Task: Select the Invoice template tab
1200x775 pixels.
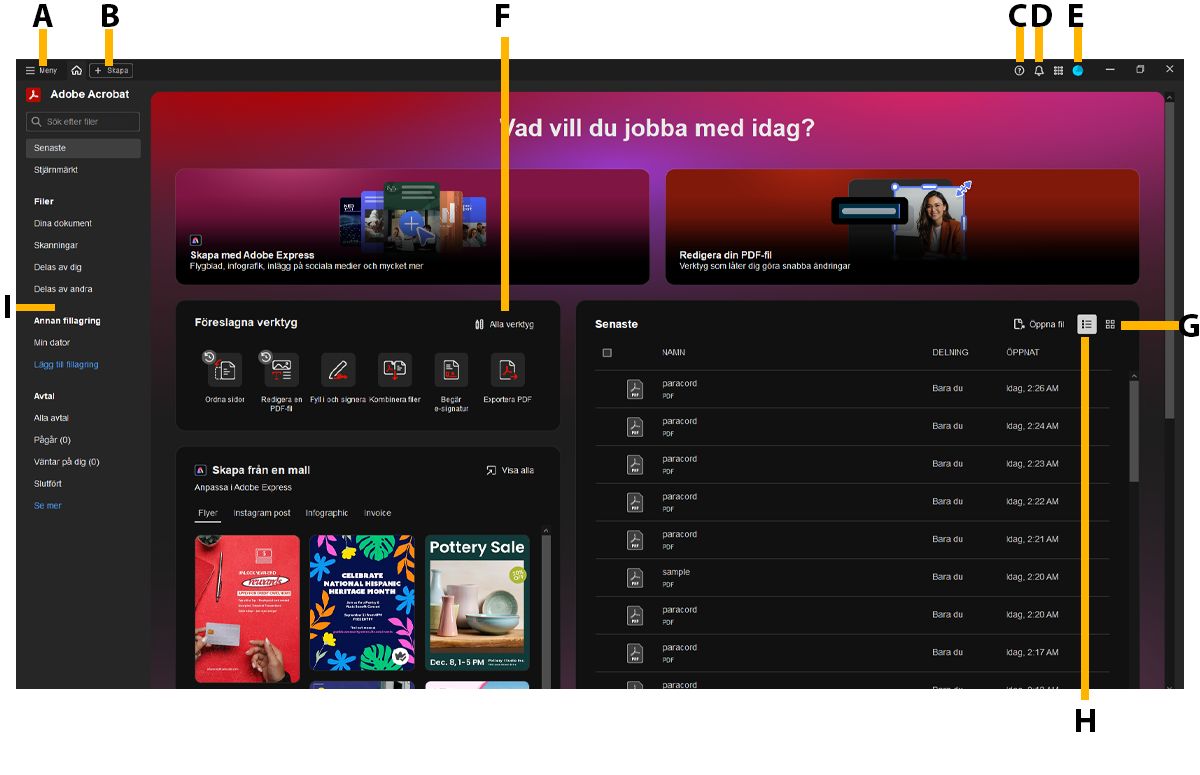Action: pyautogui.click(x=378, y=512)
